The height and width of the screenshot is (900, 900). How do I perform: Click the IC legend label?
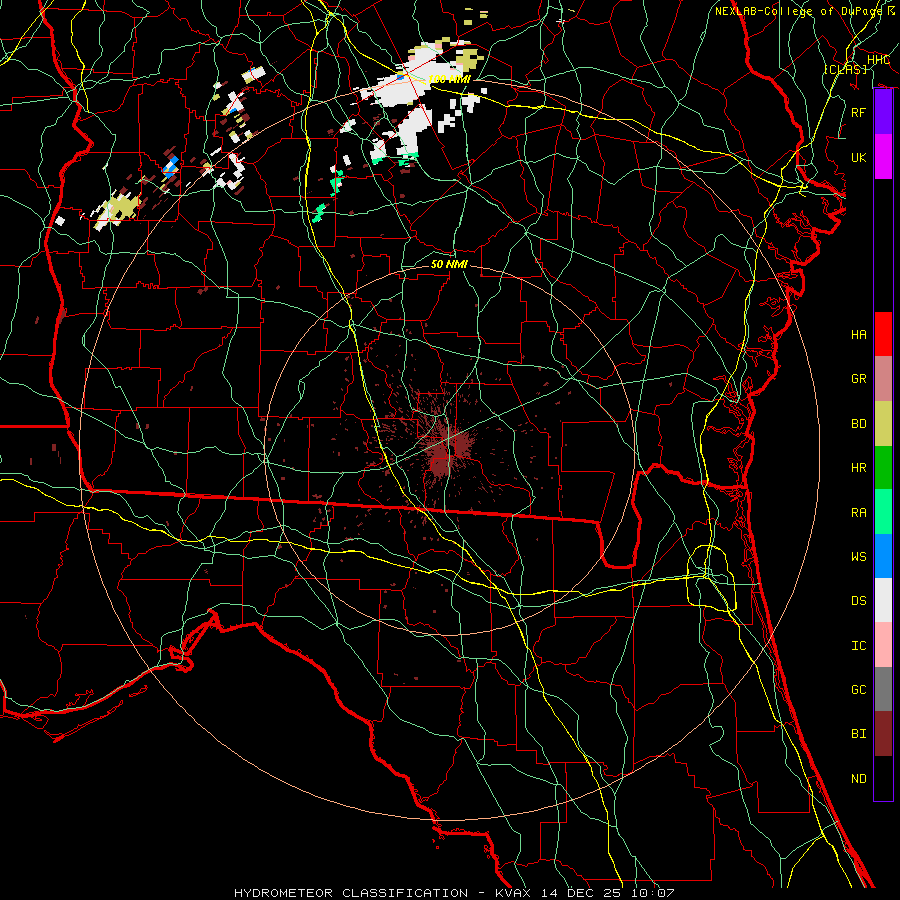click(859, 646)
